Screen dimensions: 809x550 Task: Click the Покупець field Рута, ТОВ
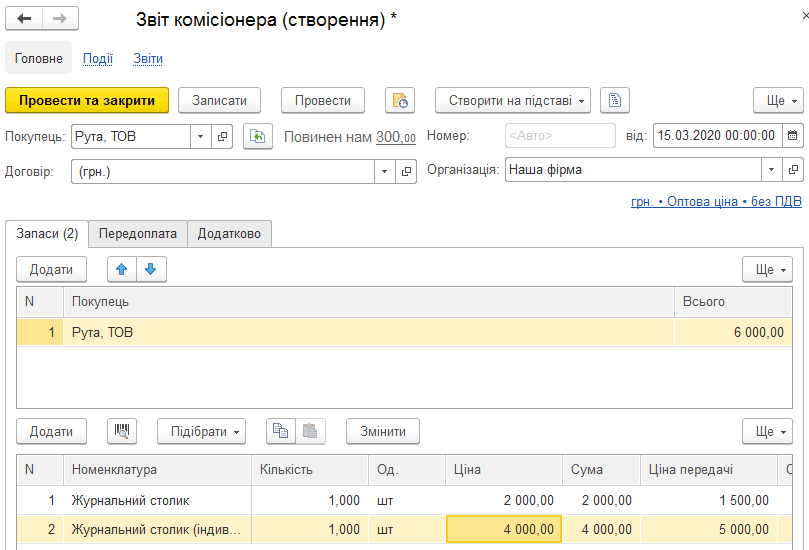click(x=131, y=137)
